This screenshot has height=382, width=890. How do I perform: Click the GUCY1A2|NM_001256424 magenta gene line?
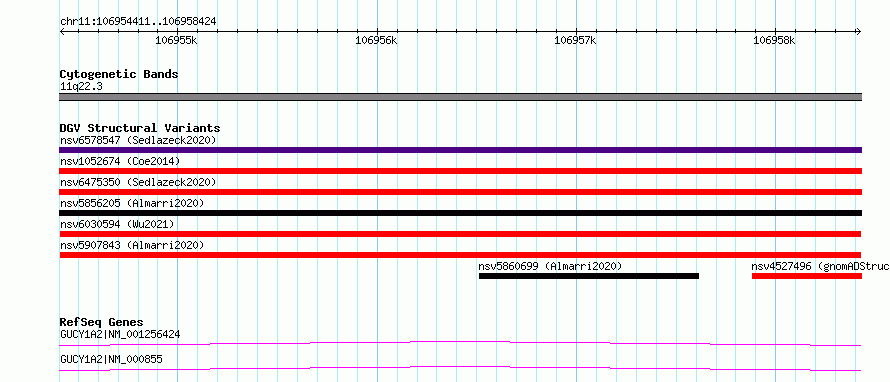pos(460,343)
